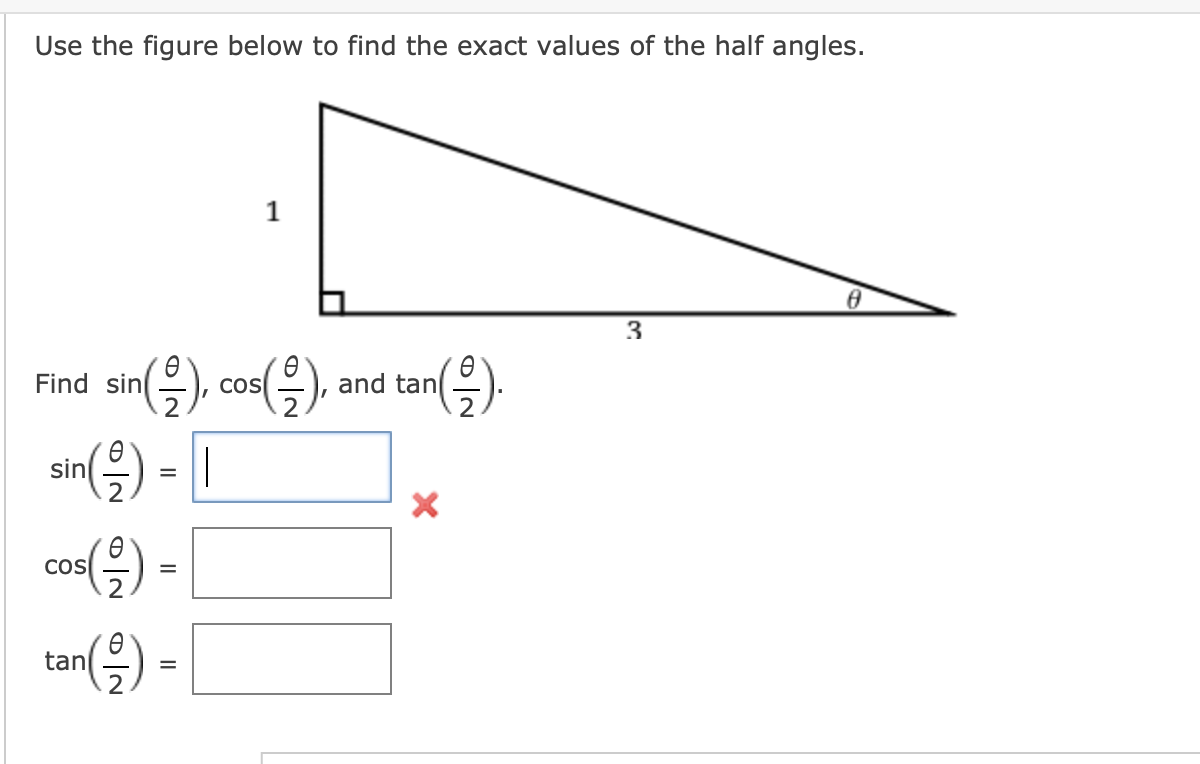Select the cos(θ/2) answer input field
Screen dimensions: 1200x764
[x=290, y=563]
